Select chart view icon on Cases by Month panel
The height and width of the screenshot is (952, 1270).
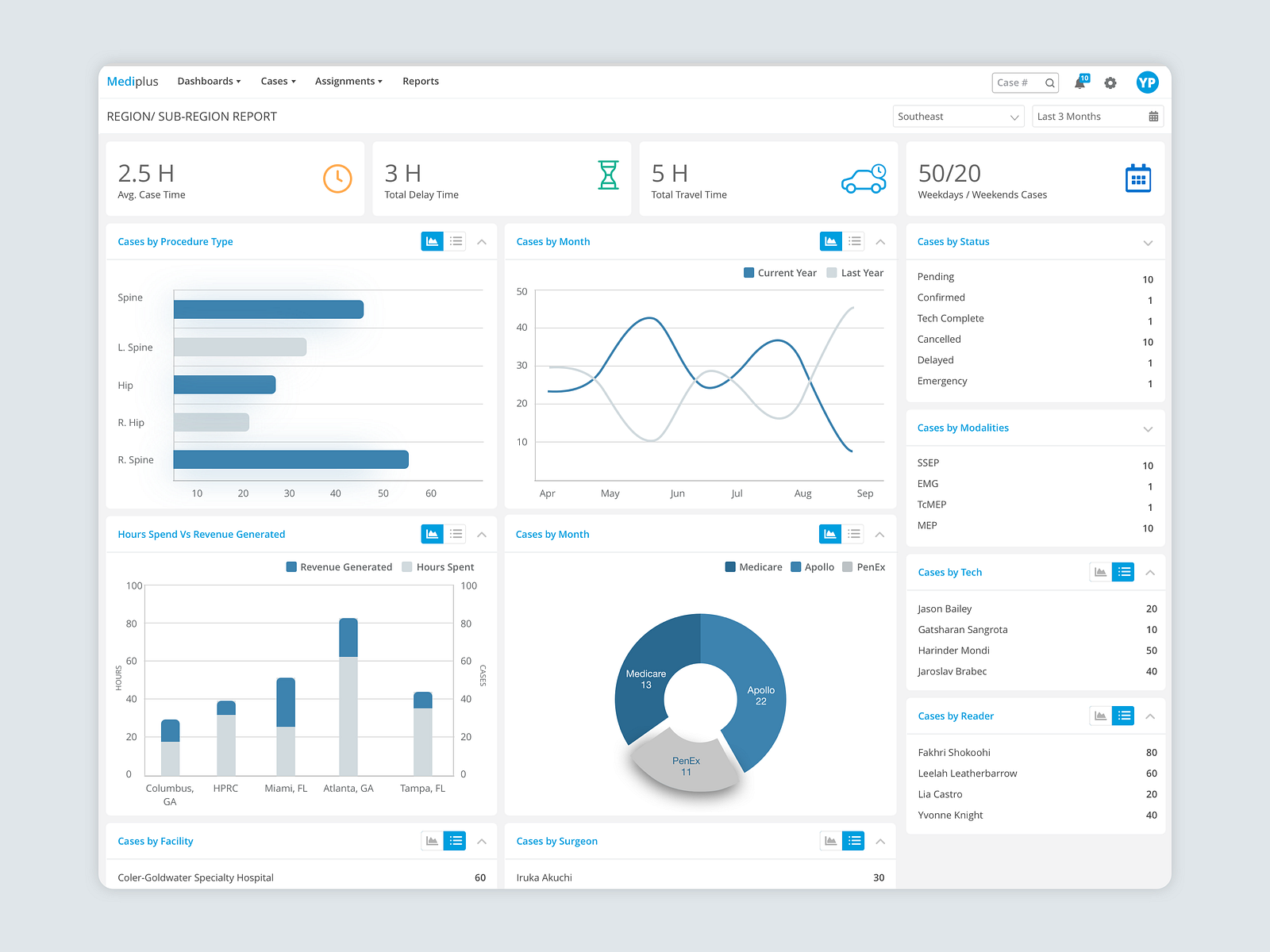[x=830, y=241]
